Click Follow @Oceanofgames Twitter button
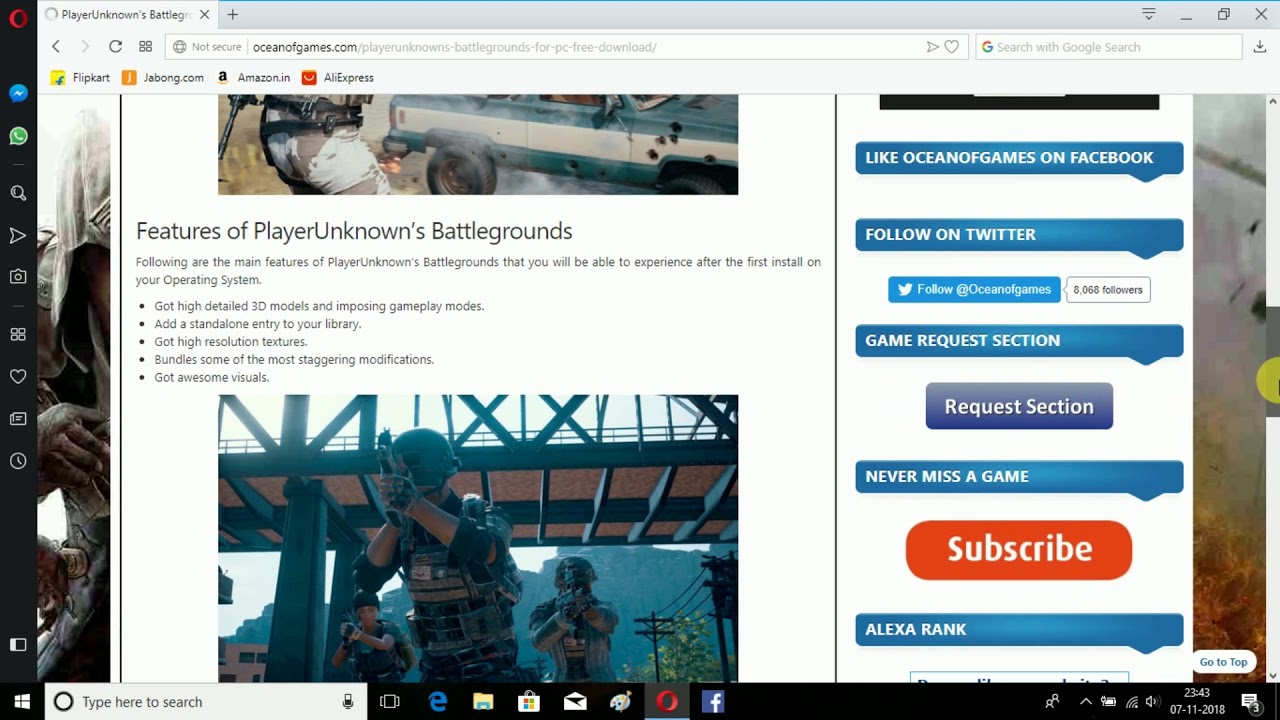 (974, 289)
